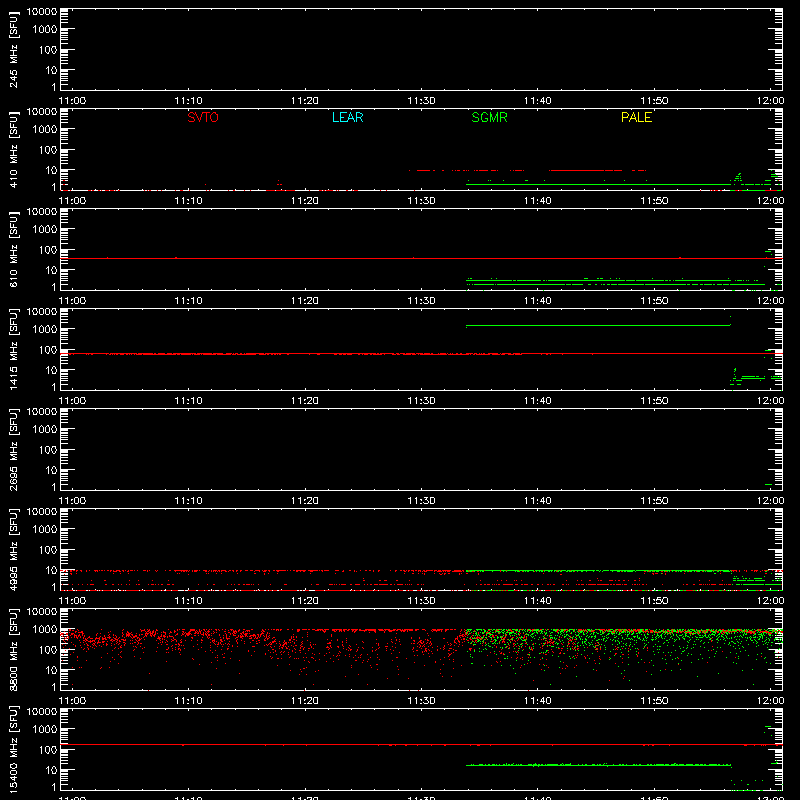Click the cyan LEAR station label
The width and height of the screenshot is (800, 800).
(347, 117)
